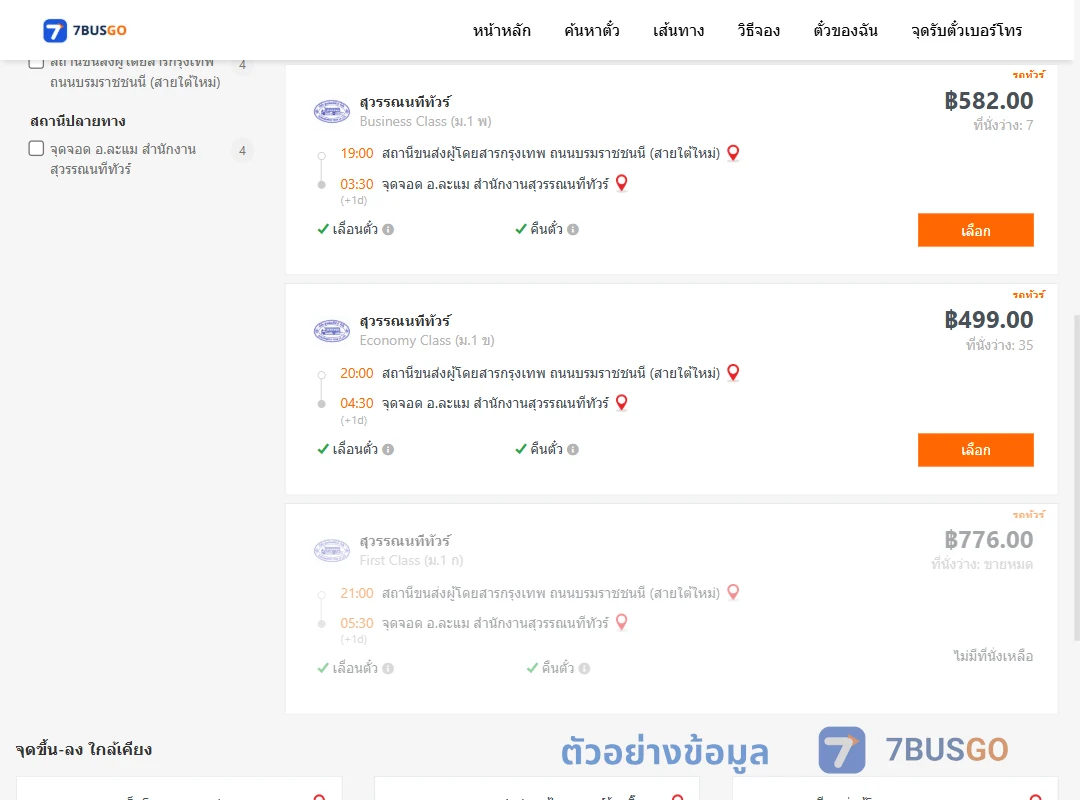Viewport: 1080px width, 800px height.
Task: Open the ตั๋วของฉัน menu item
Action: pyautogui.click(x=845, y=30)
